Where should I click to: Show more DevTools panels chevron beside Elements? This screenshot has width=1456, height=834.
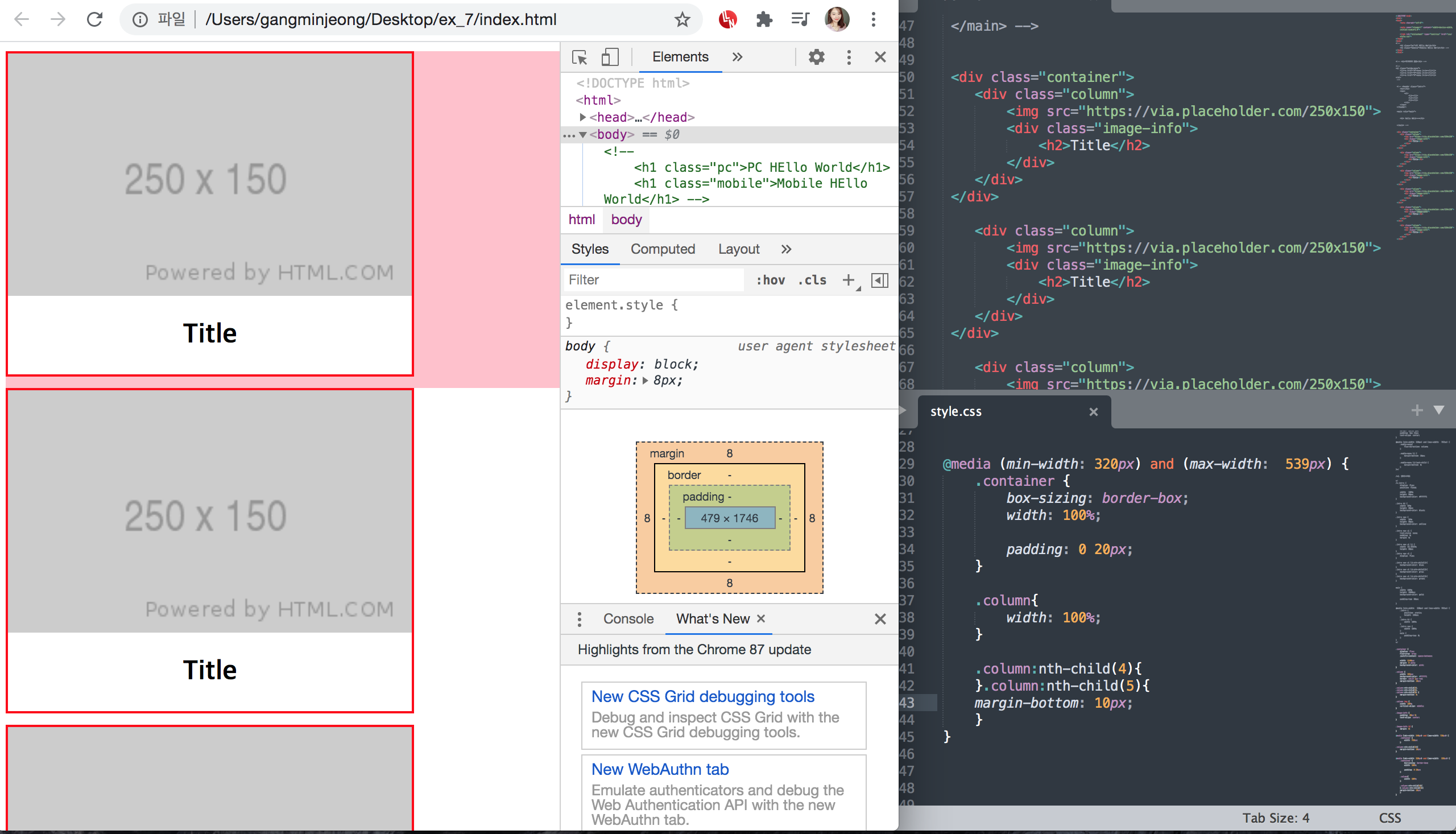click(738, 57)
